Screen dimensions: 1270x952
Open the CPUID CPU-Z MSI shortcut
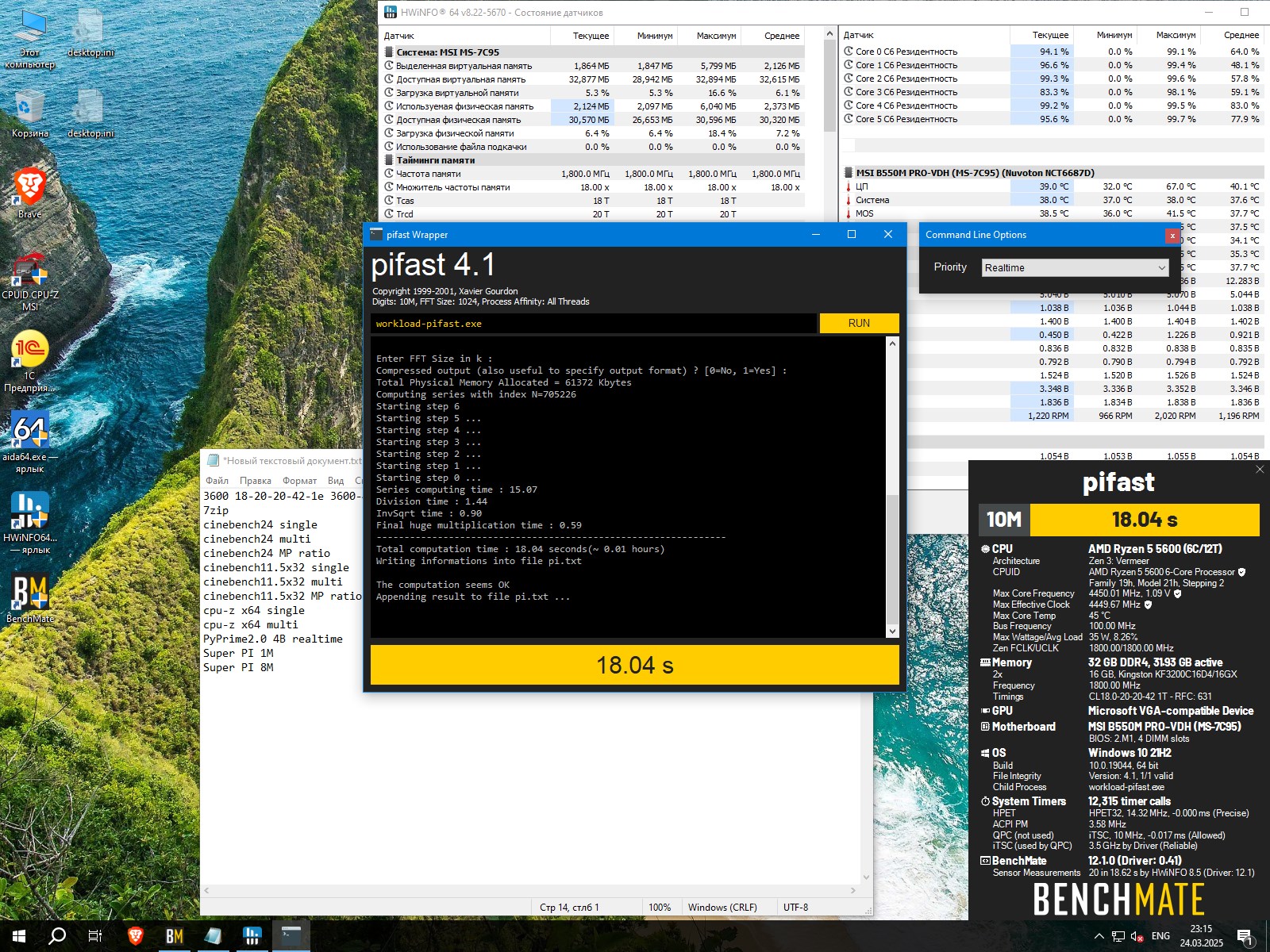(x=30, y=282)
